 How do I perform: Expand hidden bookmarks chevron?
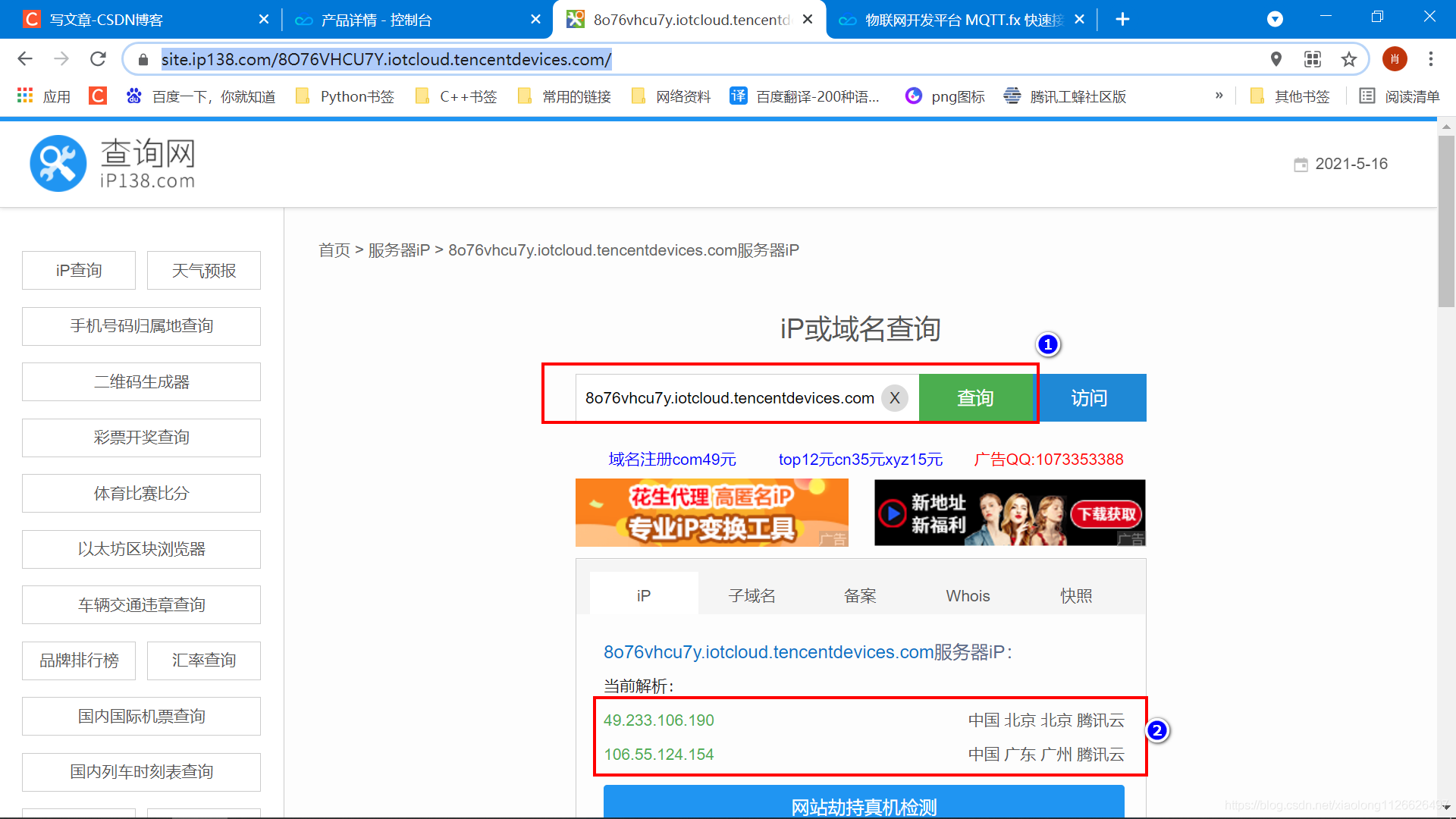[1219, 96]
